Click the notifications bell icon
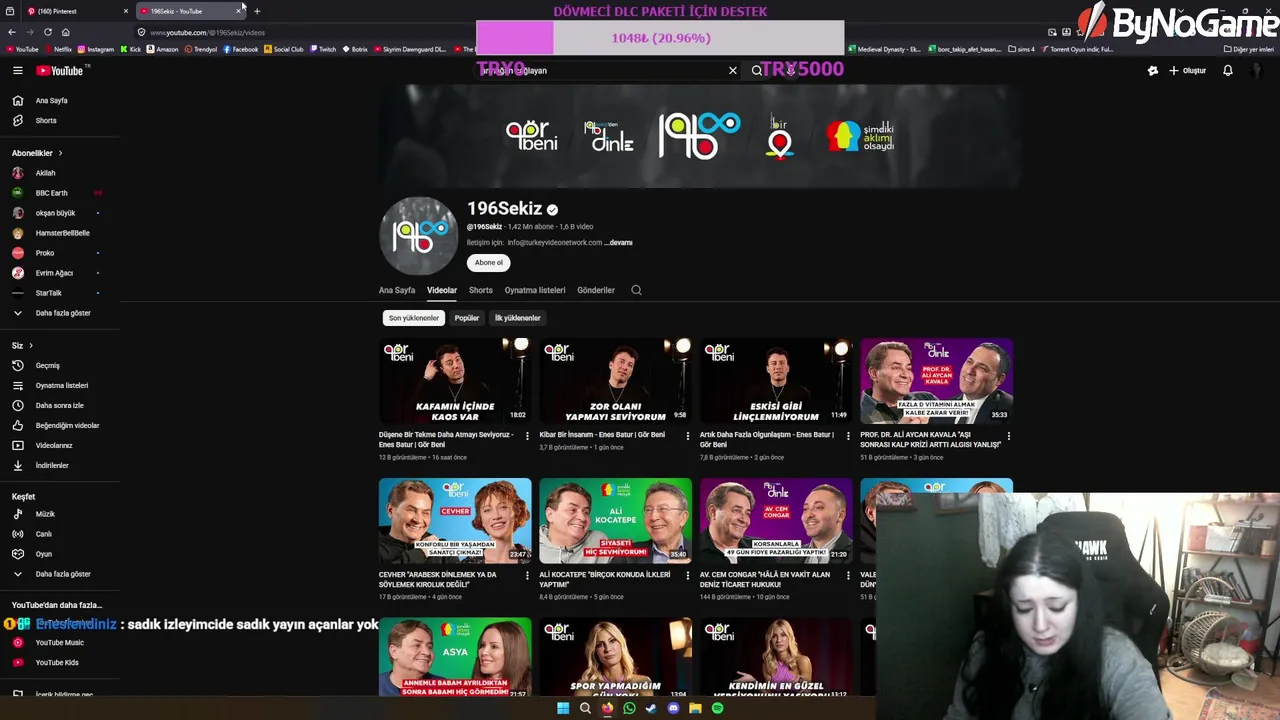The width and height of the screenshot is (1280, 720). [x=1227, y=70]
